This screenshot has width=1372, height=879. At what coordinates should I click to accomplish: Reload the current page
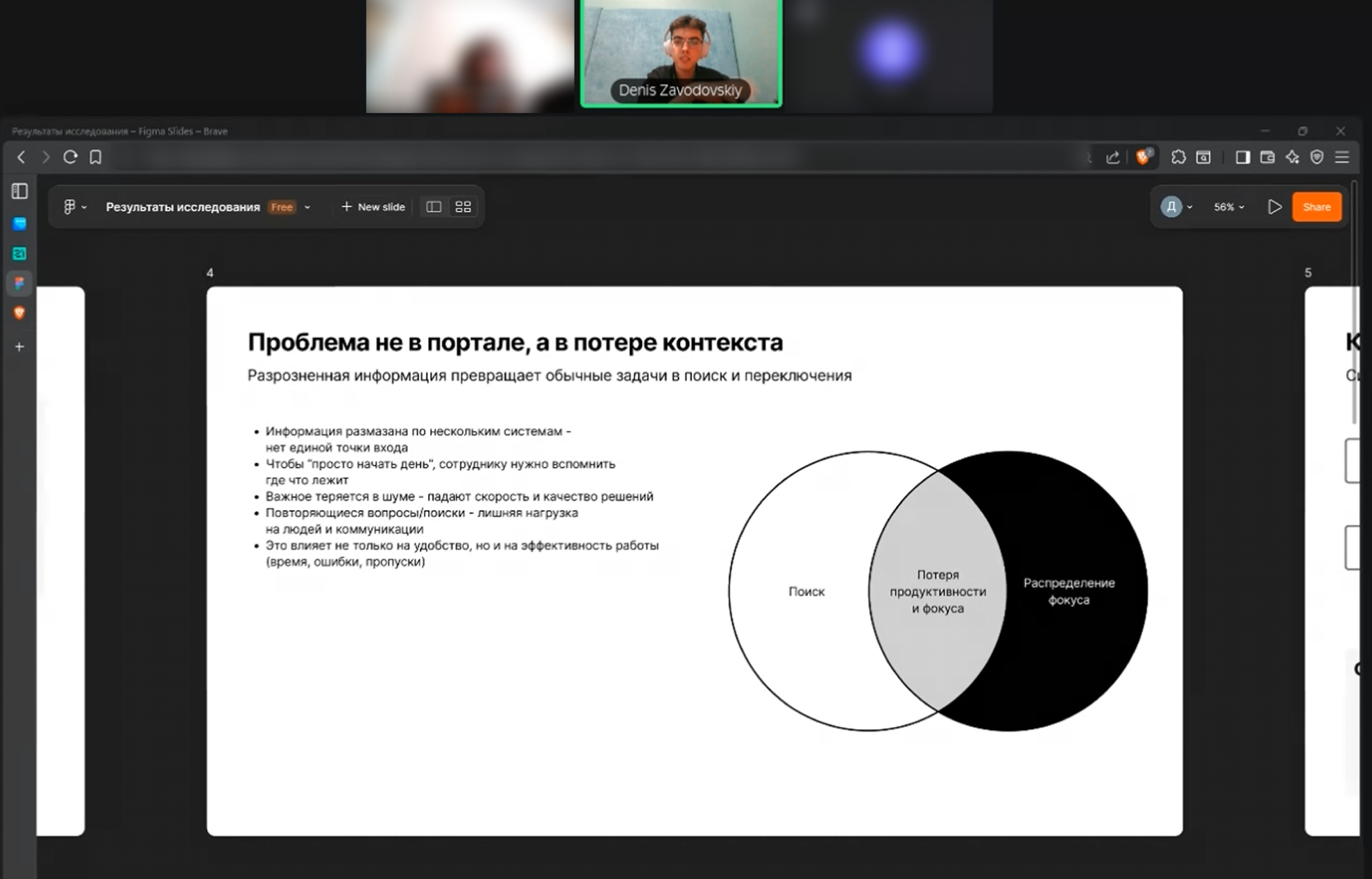pos(70,157)
